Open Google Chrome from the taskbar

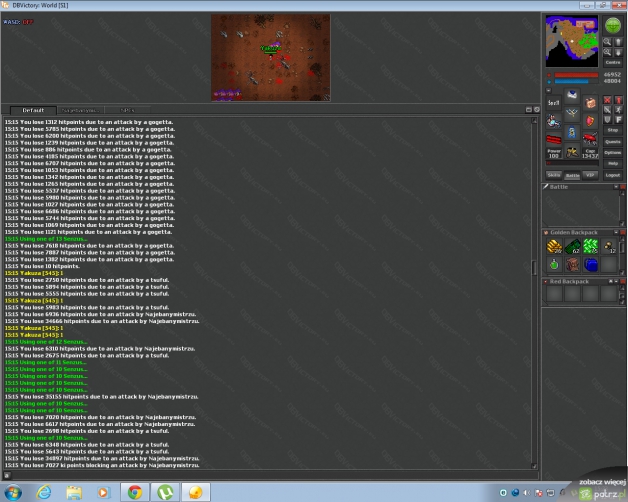(134, 492)
